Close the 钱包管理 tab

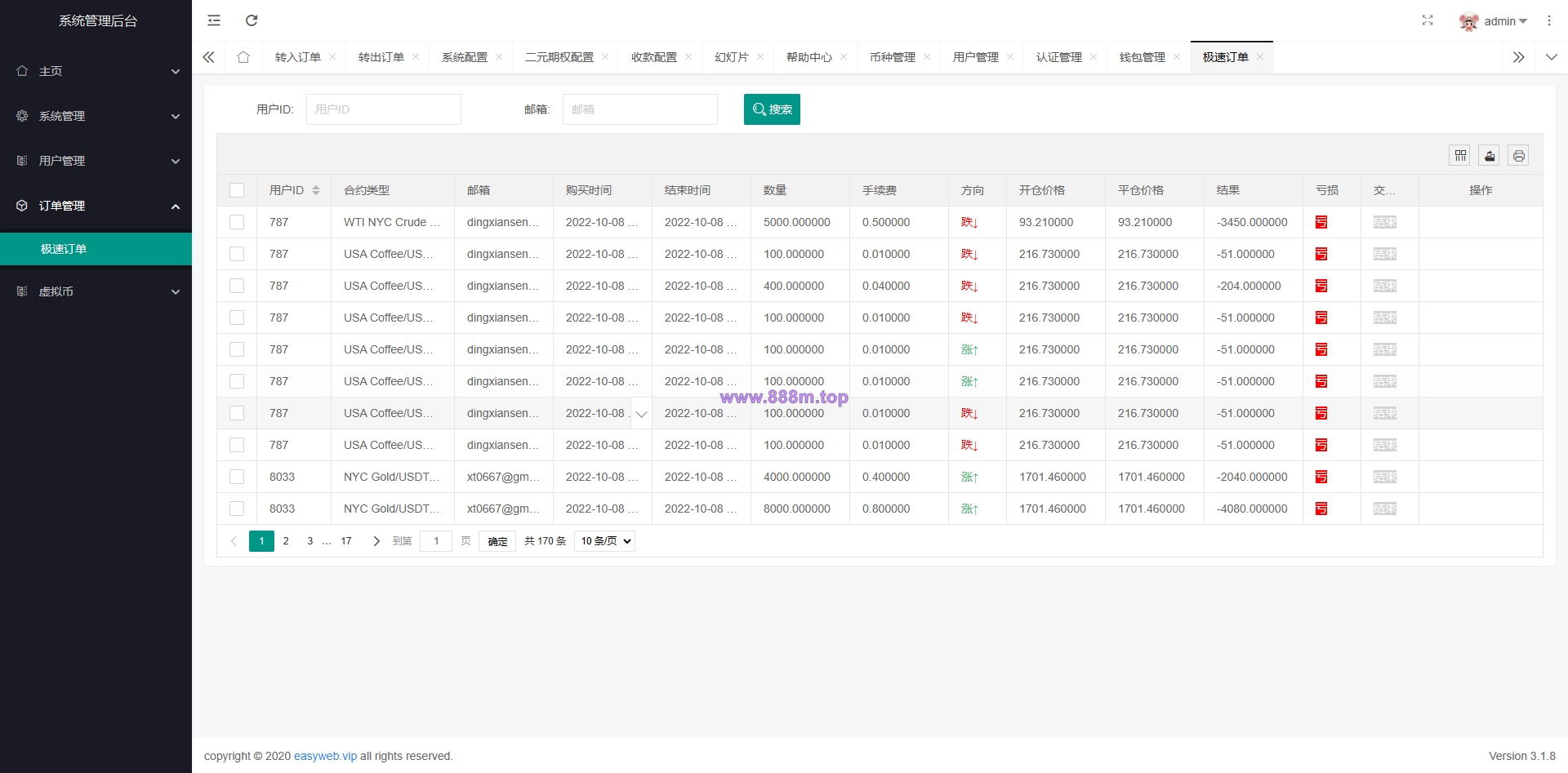1177,57
